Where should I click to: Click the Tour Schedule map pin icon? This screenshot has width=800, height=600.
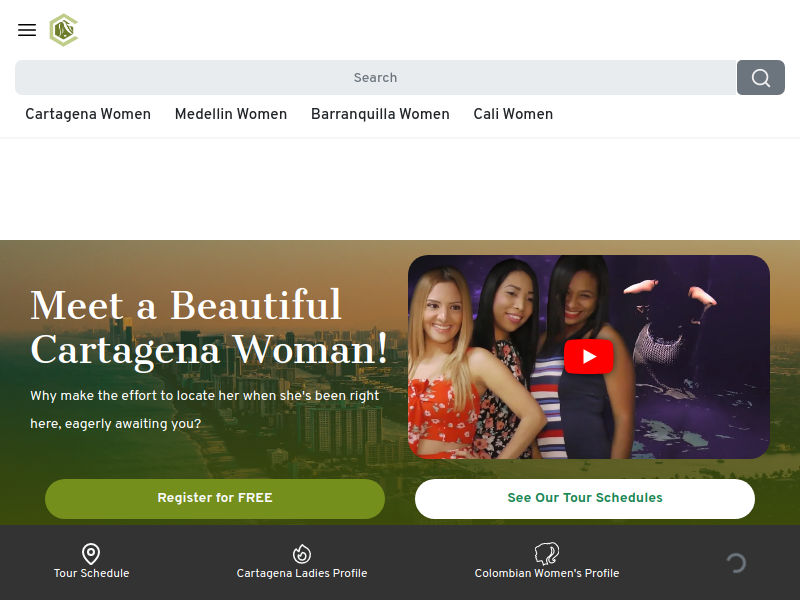(x=91, y=554)
